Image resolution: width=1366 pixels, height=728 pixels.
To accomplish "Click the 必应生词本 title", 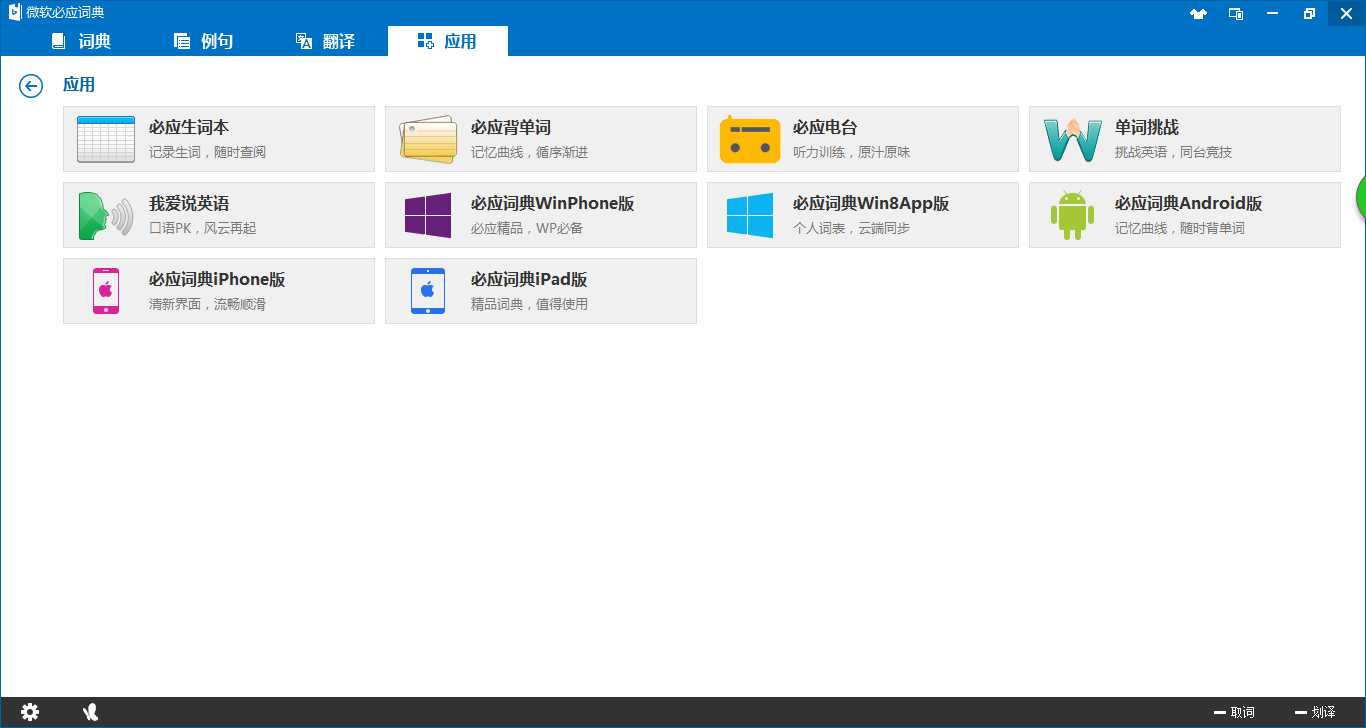I will 189,128.
